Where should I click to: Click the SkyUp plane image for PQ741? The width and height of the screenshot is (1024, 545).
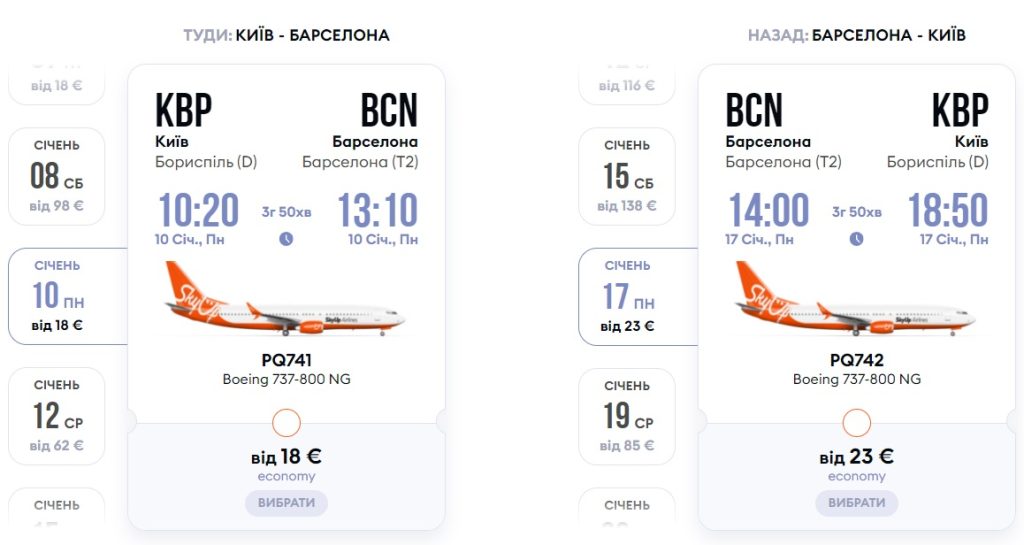(x=286, y=299)
